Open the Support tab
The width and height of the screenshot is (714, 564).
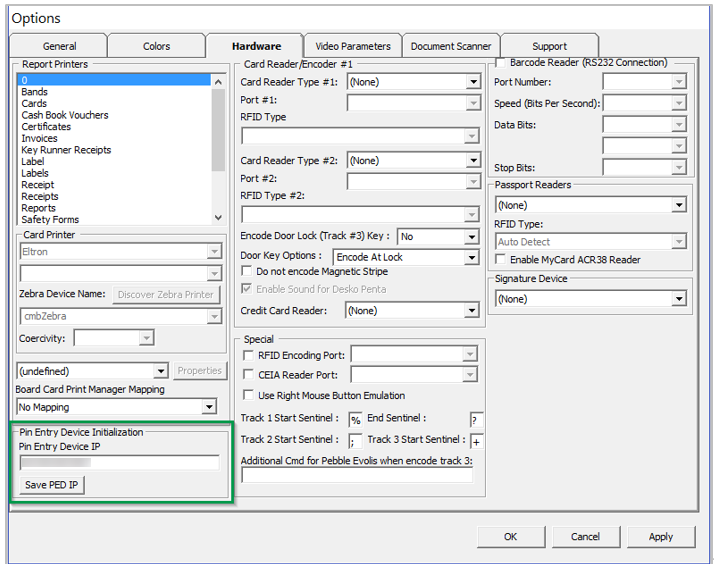550,46
